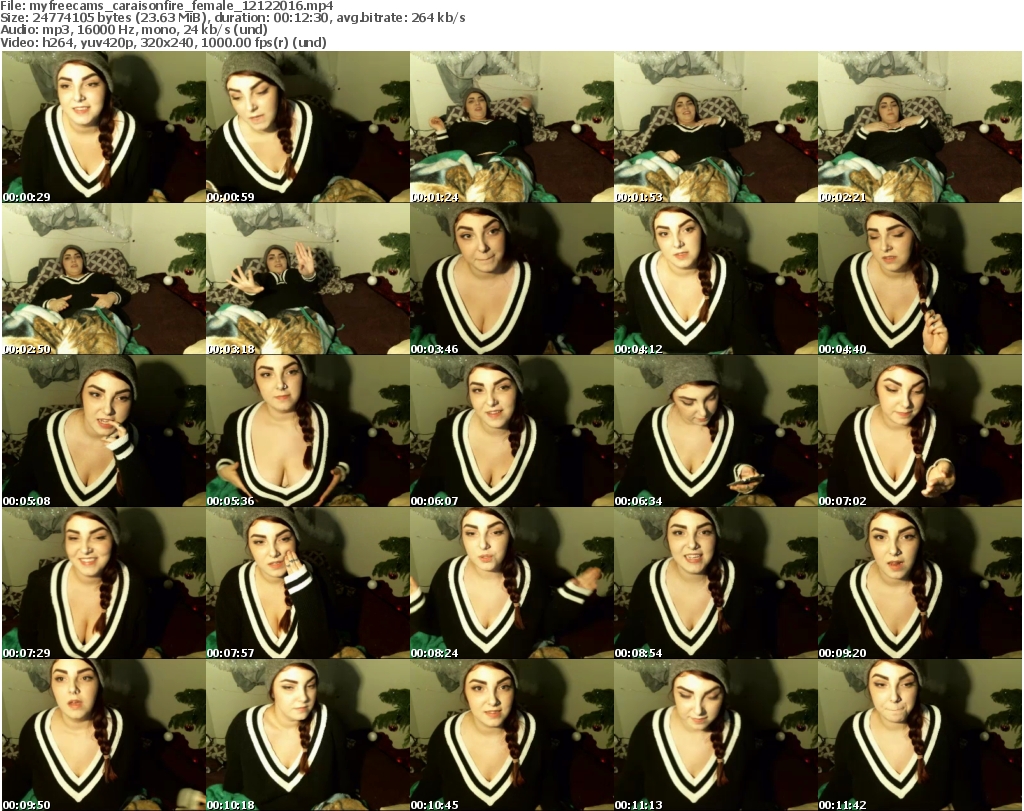Screen dimensions: 1024x811
Task: Select the thumbnail stamped 00:00:59
Action: [308, 127]
